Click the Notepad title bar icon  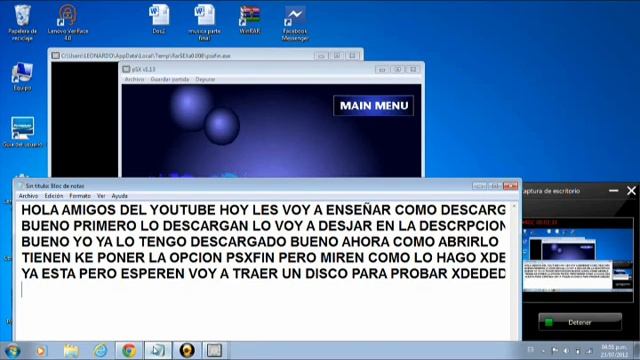click(20, 186)
